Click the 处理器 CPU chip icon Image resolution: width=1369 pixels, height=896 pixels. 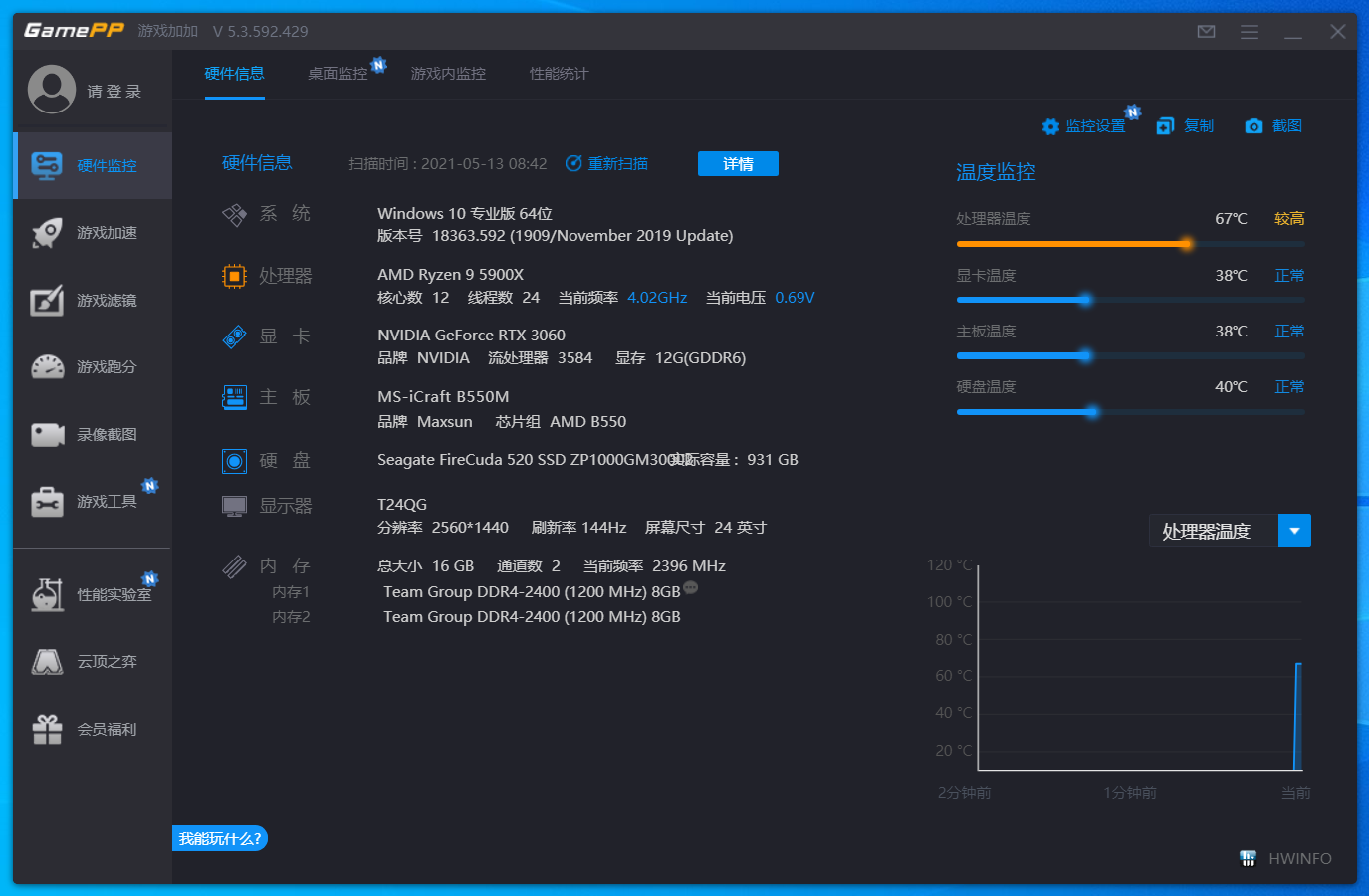click(x=234, y=276)
